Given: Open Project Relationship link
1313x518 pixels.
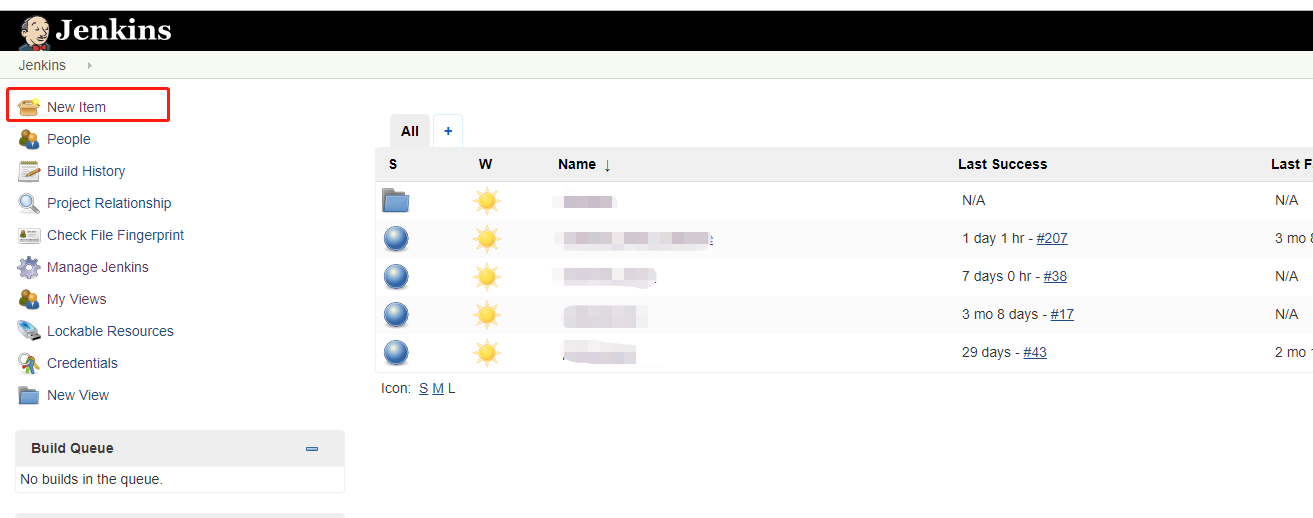Looking at the screenshot, I should click(x=109, y=203).
